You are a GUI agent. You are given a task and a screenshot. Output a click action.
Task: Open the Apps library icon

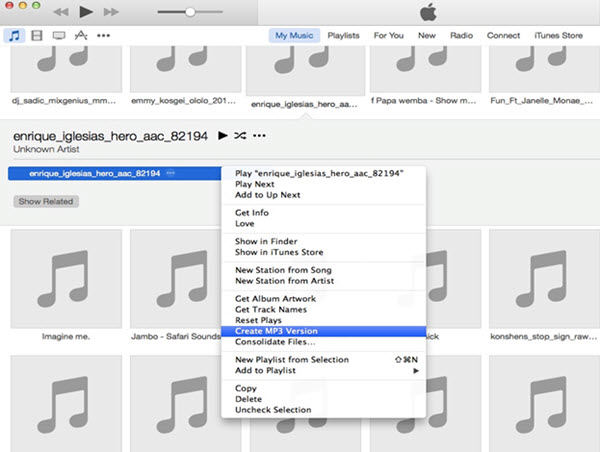pyautogui.click(x=81, y=36)
